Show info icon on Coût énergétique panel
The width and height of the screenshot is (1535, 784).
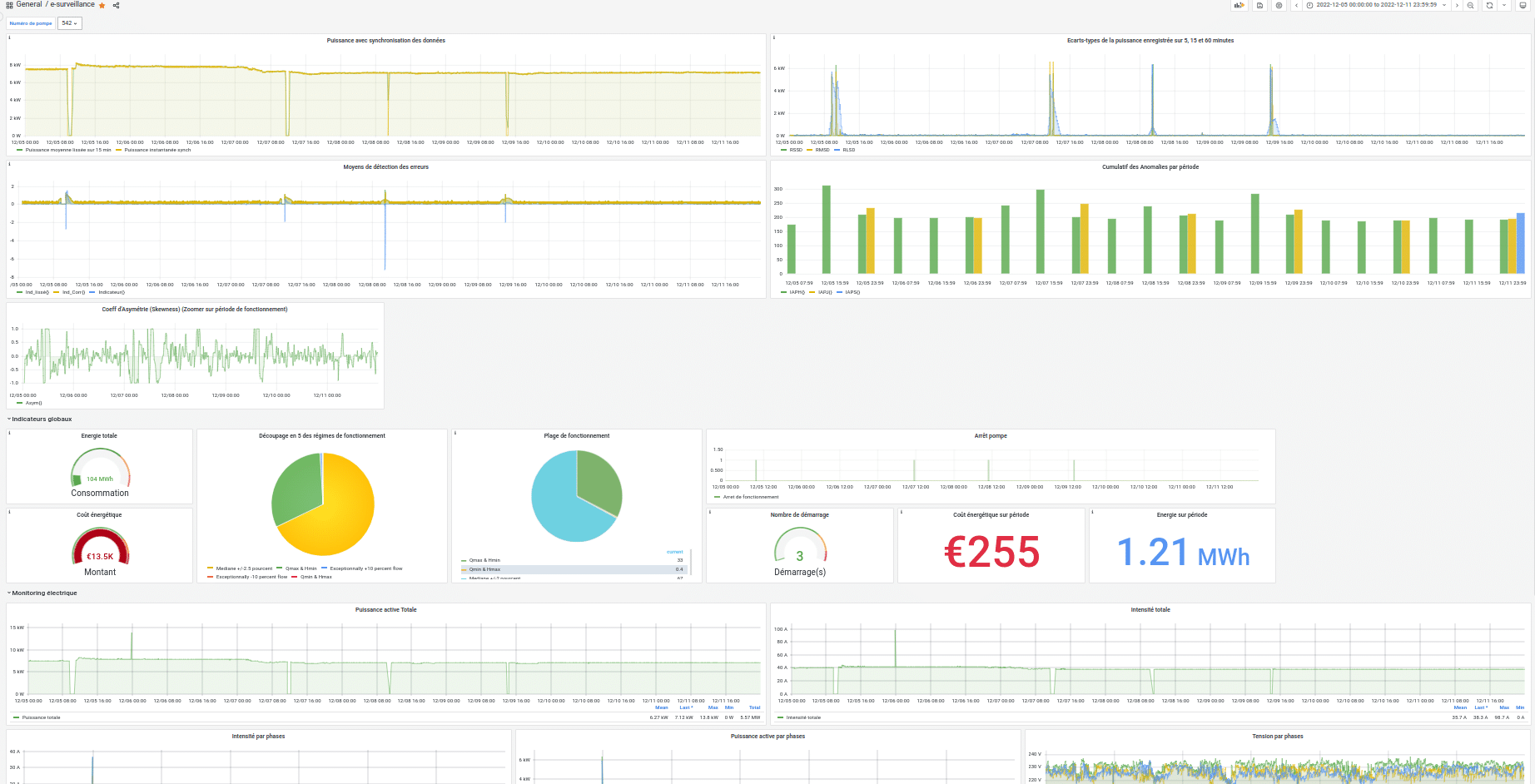[10, 512]
